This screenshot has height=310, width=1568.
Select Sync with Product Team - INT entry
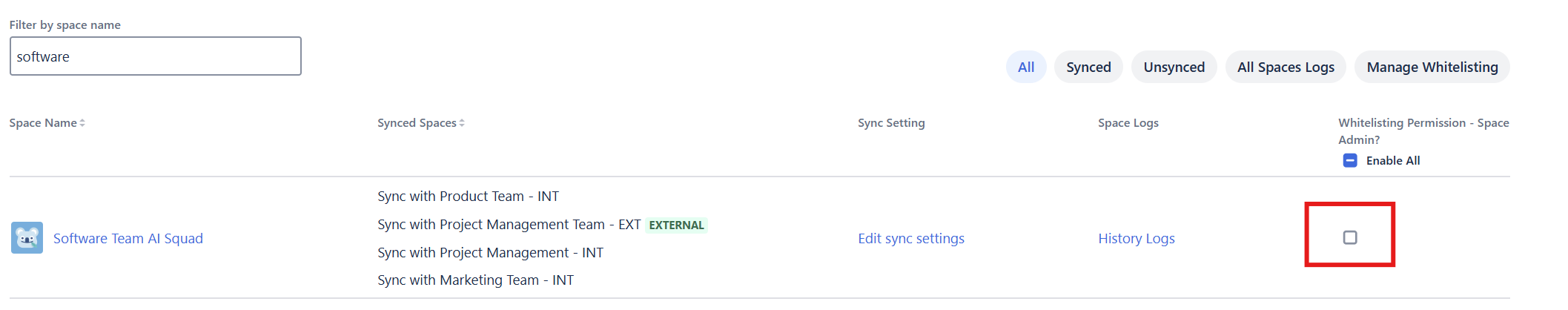click(x=468, y=197)
